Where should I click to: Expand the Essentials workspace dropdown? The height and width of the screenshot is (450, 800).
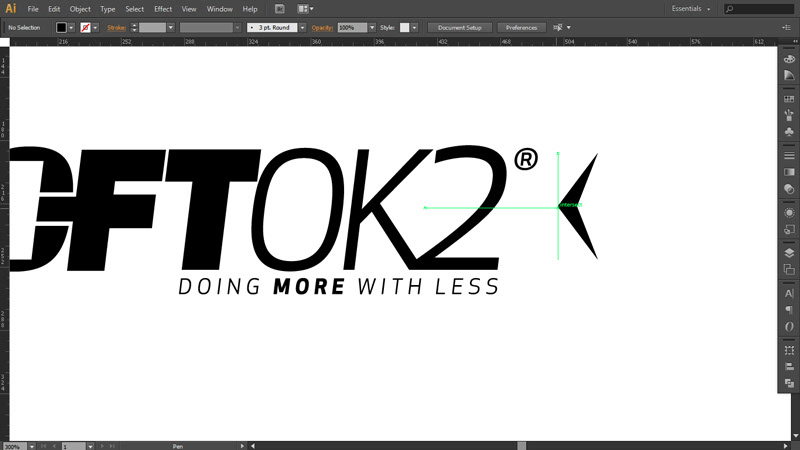692,8
